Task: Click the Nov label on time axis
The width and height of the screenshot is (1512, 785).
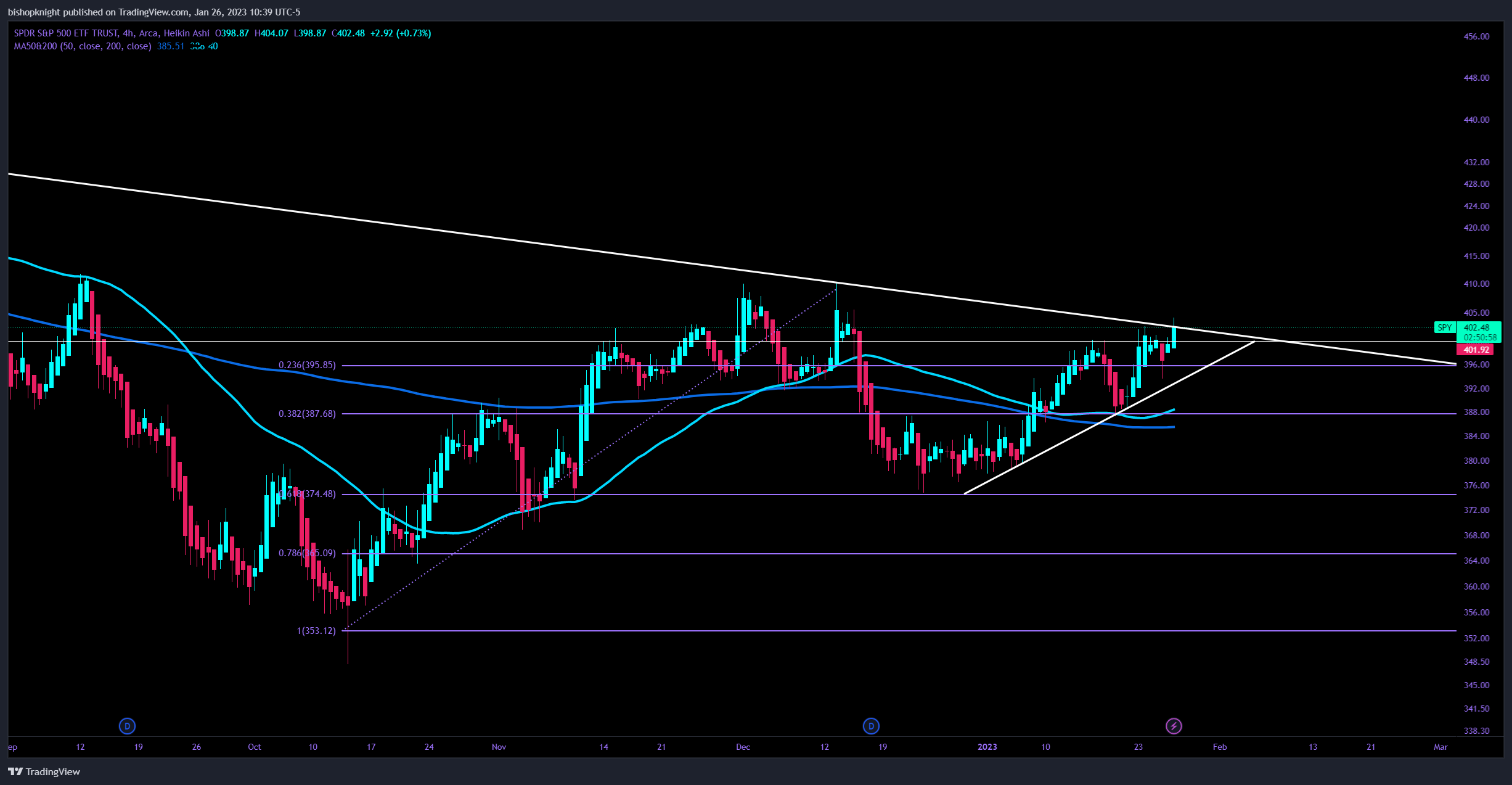Action: [499, 747]
